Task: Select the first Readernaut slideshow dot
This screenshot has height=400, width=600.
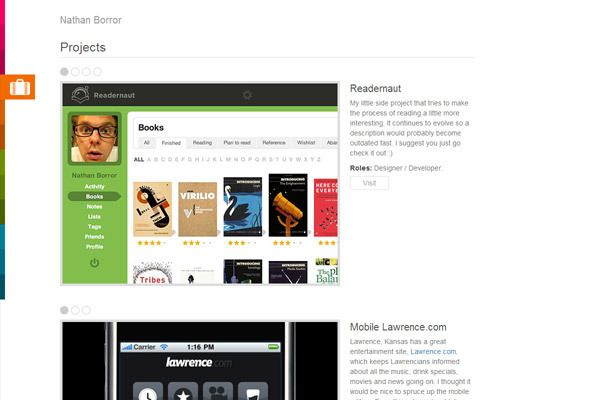Action: [x=64, y=72]
